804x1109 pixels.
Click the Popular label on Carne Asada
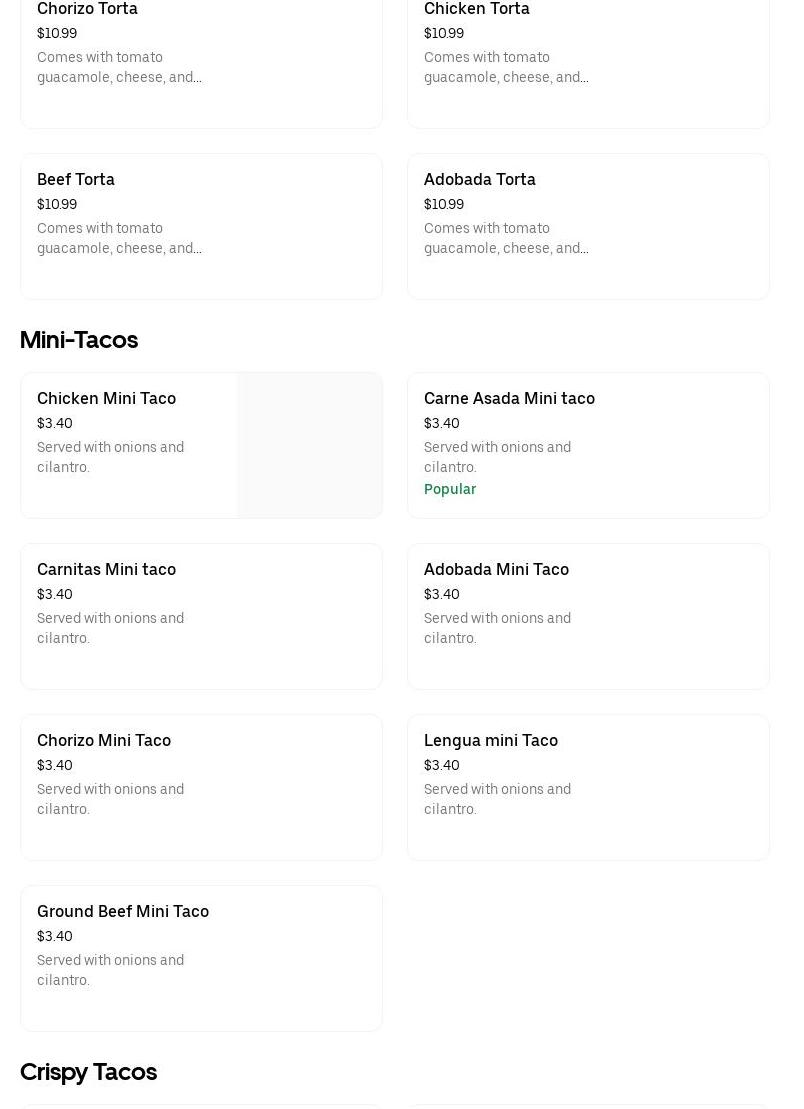tap(450, 489)
